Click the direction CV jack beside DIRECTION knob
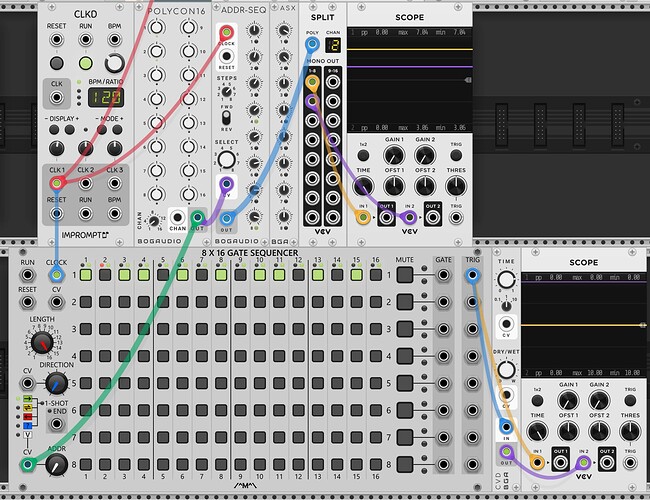Image resolution: width=650 pixels, height=500 pixels. [28, 383]
